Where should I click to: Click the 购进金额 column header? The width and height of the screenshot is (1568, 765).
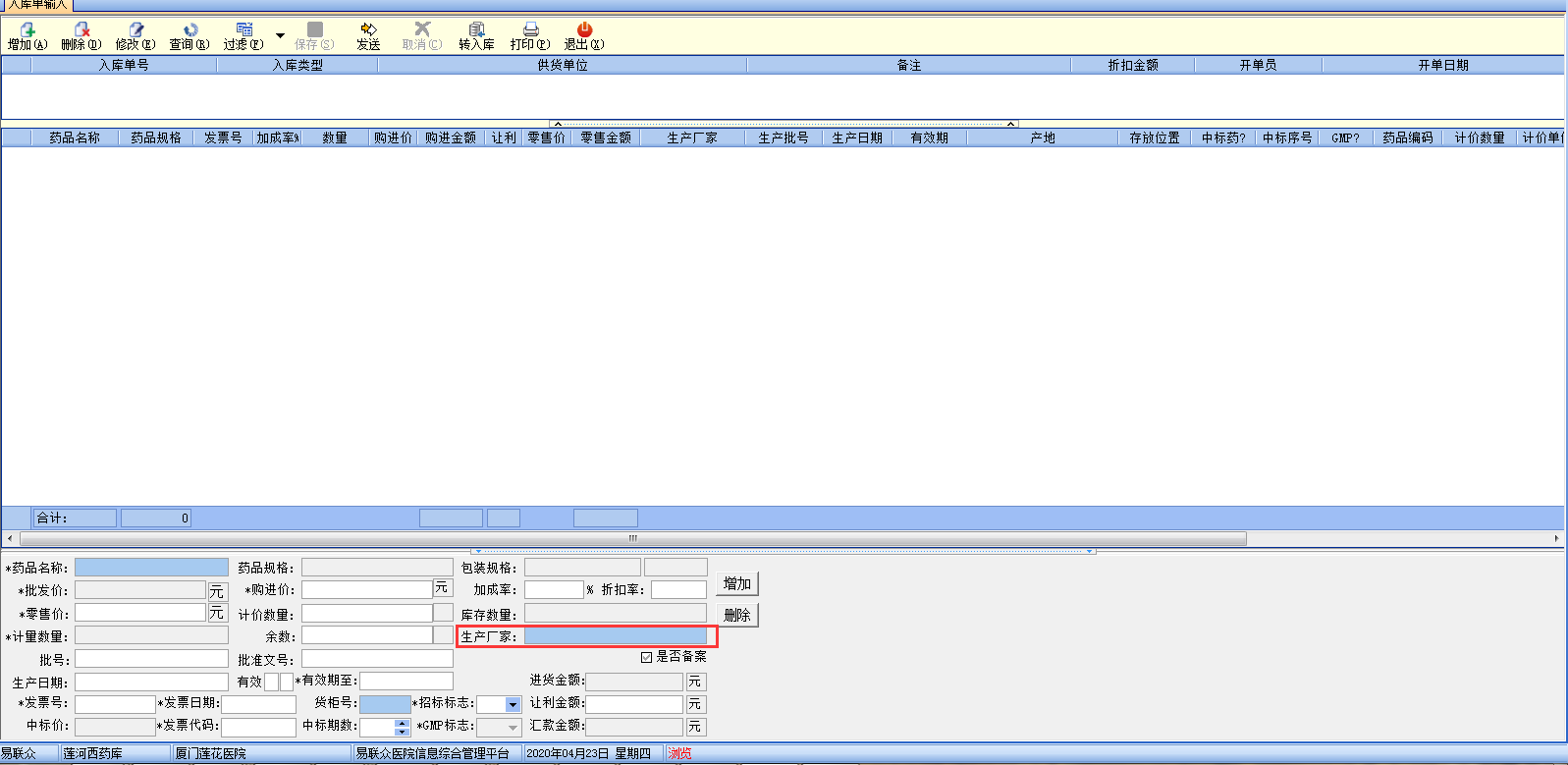coord(451,137)
